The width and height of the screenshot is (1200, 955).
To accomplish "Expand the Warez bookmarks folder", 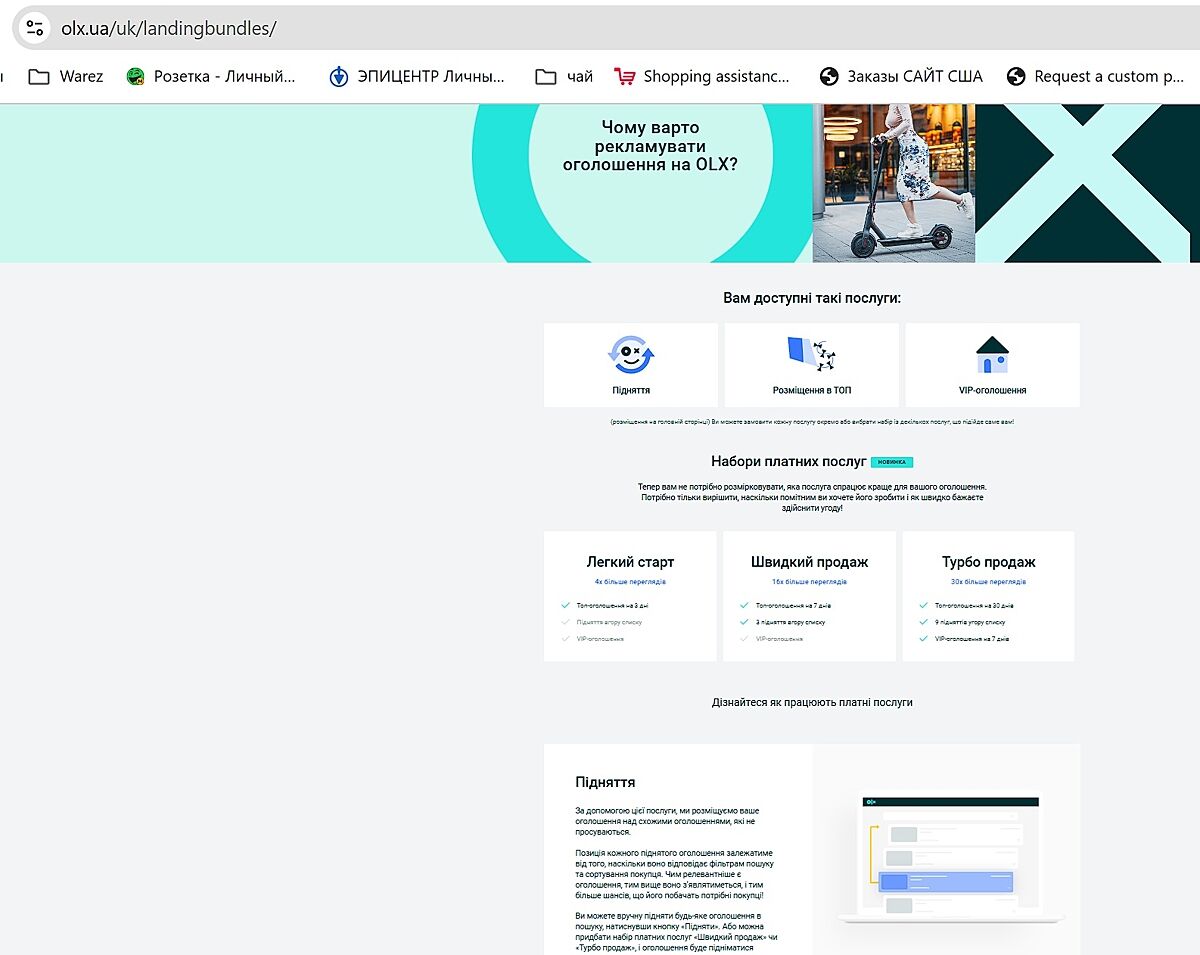I will (39, 77).
